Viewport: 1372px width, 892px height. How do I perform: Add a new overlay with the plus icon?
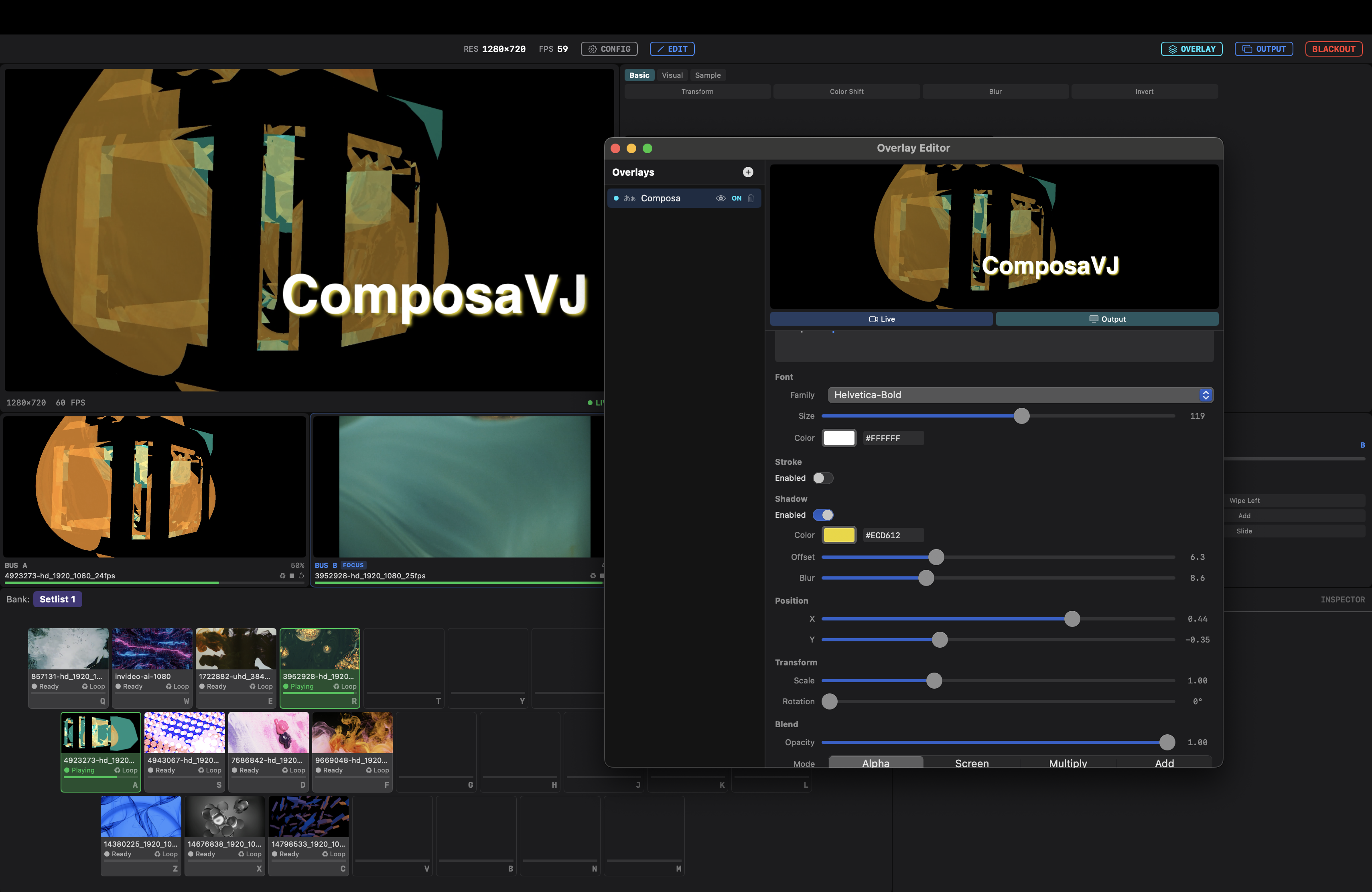[x=748, y=172]
